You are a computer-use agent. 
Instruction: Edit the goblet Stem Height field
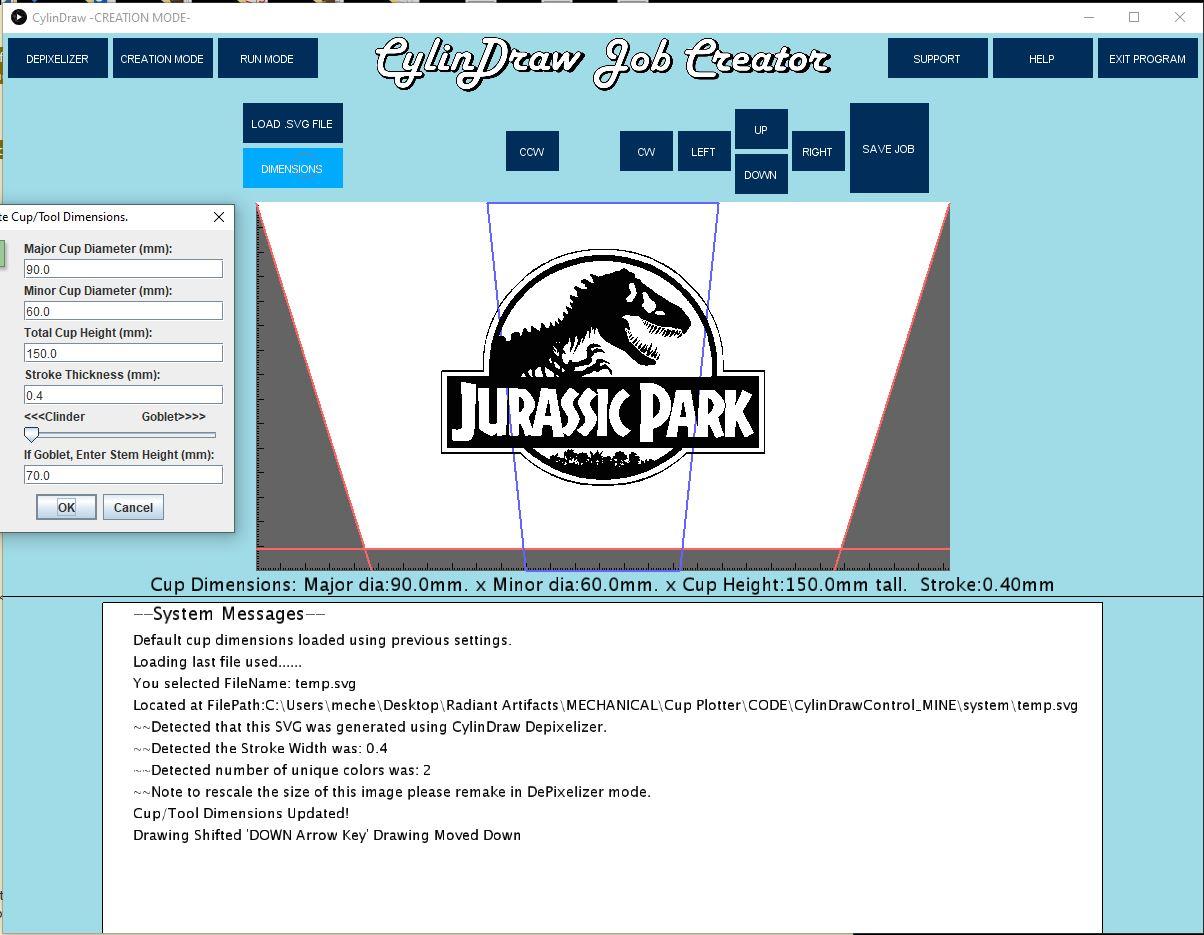point(123,475)
